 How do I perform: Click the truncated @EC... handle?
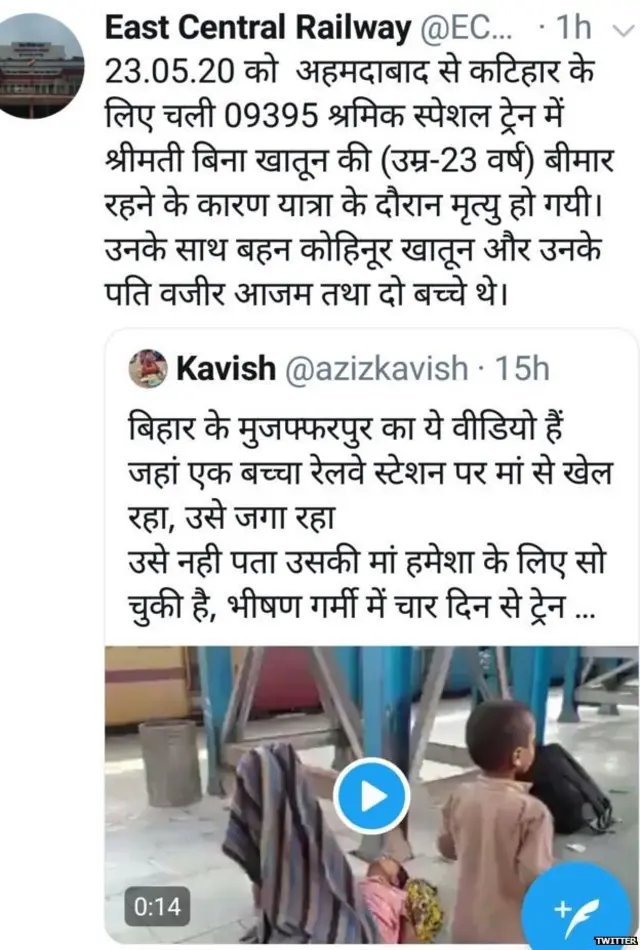(465, 28)
